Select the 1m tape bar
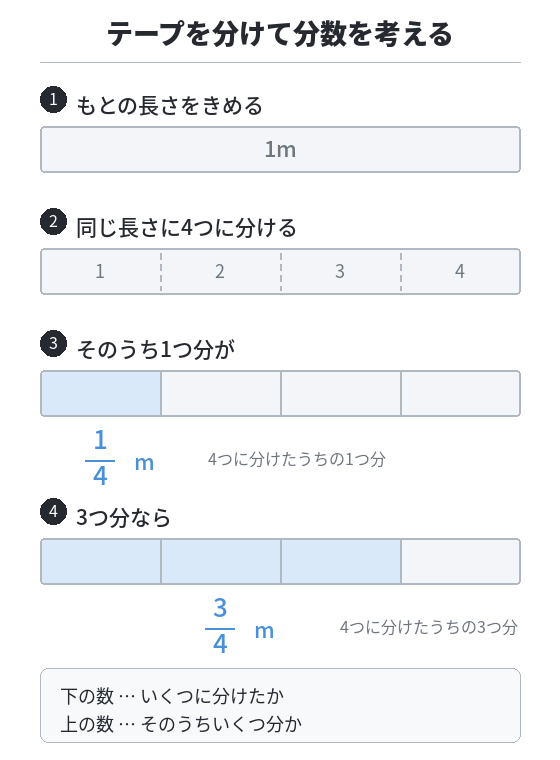The width and height of the screenshot is (560, 760). [x=280, y=149]
